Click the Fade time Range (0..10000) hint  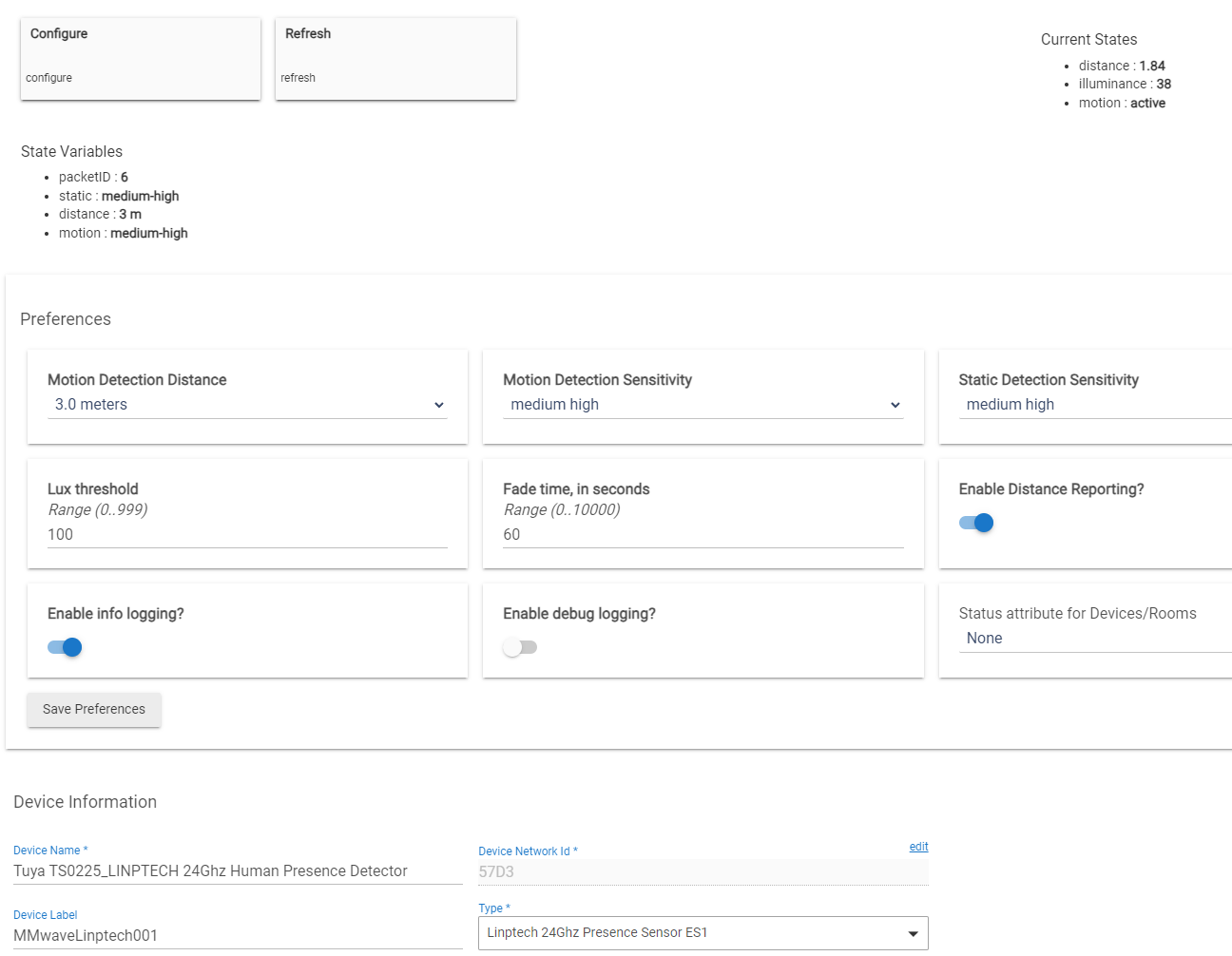(562, 509)
